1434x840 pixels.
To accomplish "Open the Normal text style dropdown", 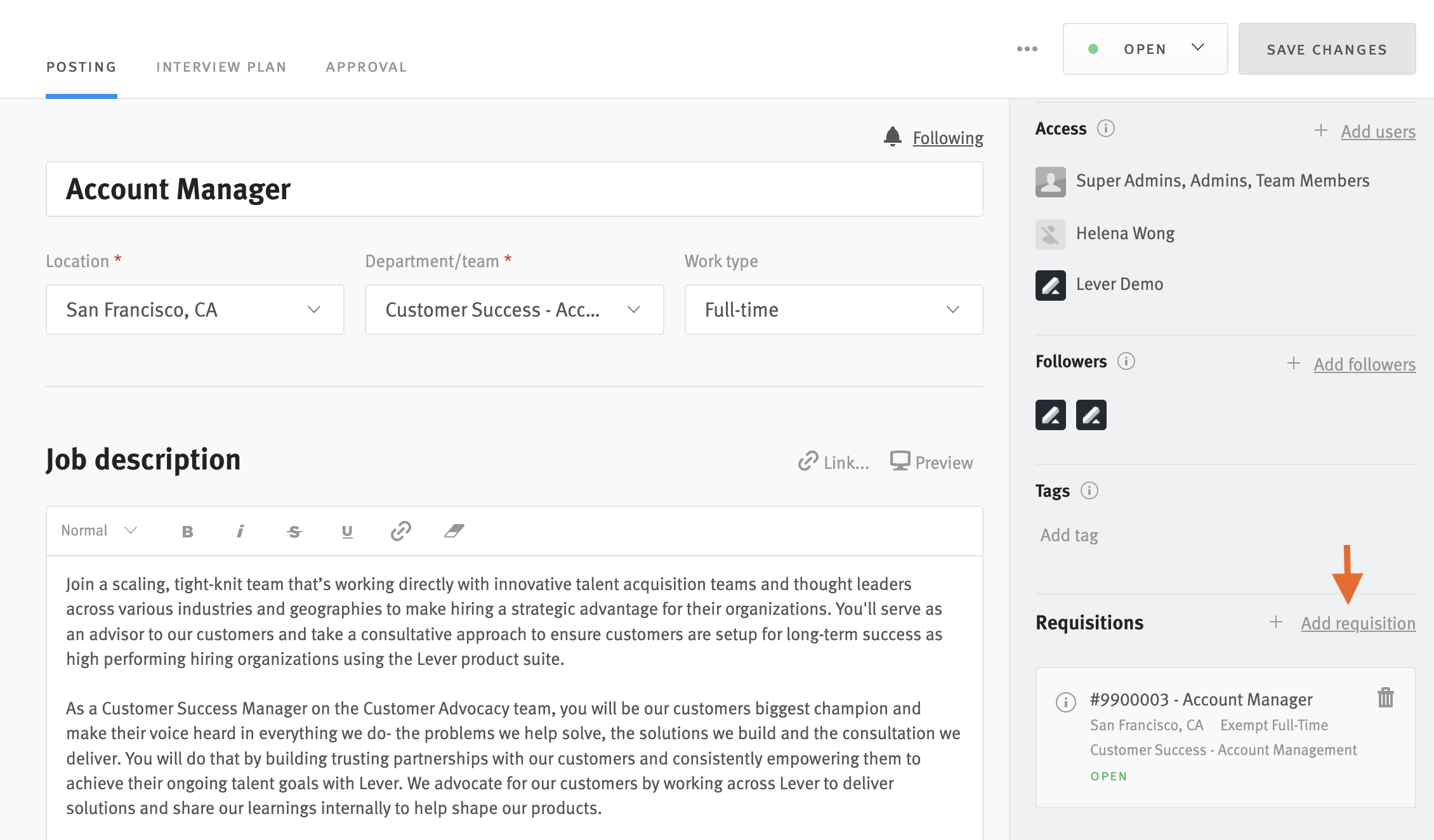I will click(98, 530).
